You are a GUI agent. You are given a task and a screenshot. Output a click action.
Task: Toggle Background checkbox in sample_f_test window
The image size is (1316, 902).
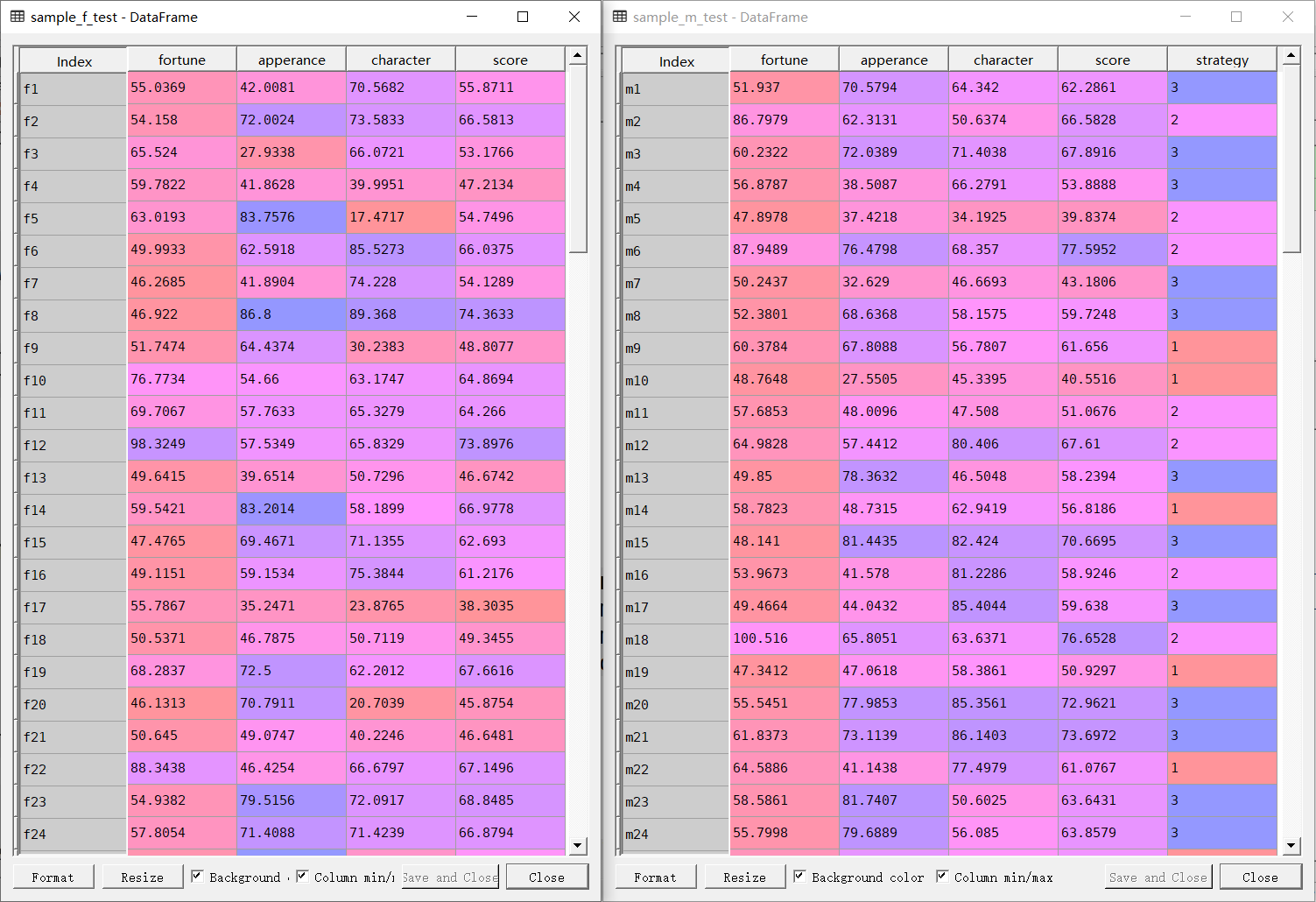coord(198,876)
